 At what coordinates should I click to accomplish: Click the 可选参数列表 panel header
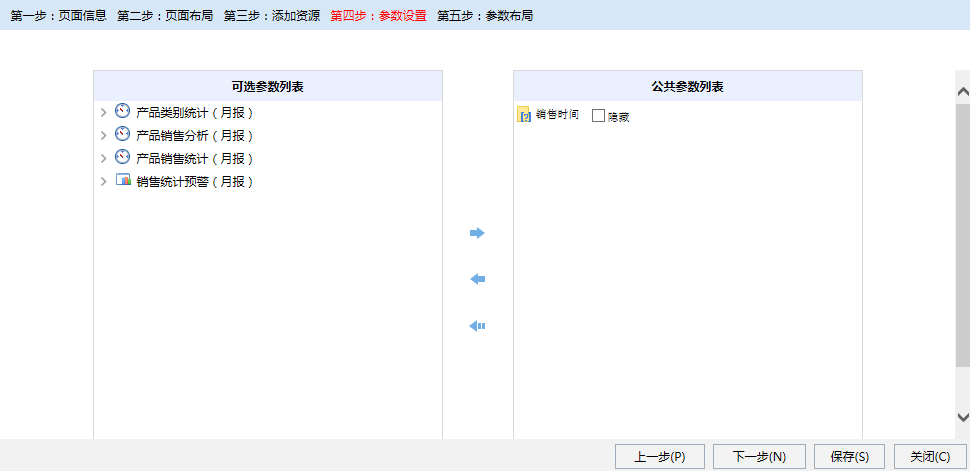click(x=268, y=87)
